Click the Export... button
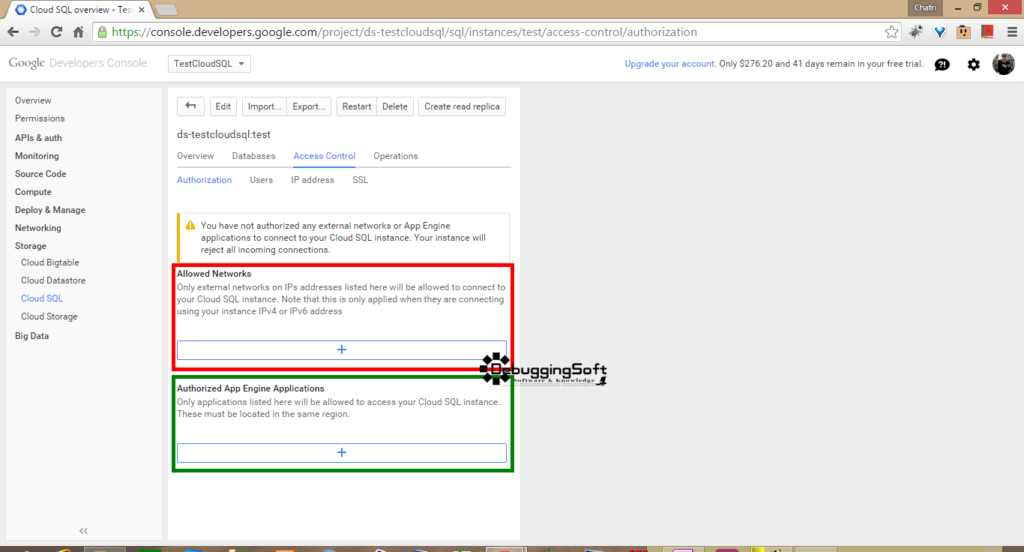The image size is (1024, 552). pos(309,106)
